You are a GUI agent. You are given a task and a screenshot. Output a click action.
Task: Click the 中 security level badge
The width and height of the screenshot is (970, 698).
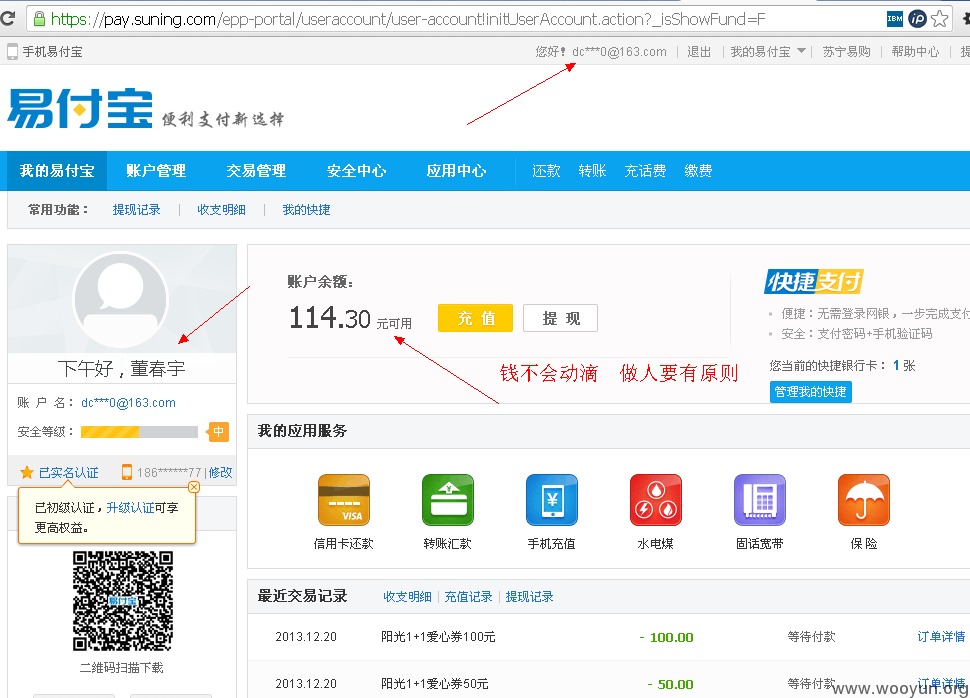[218, 431]
